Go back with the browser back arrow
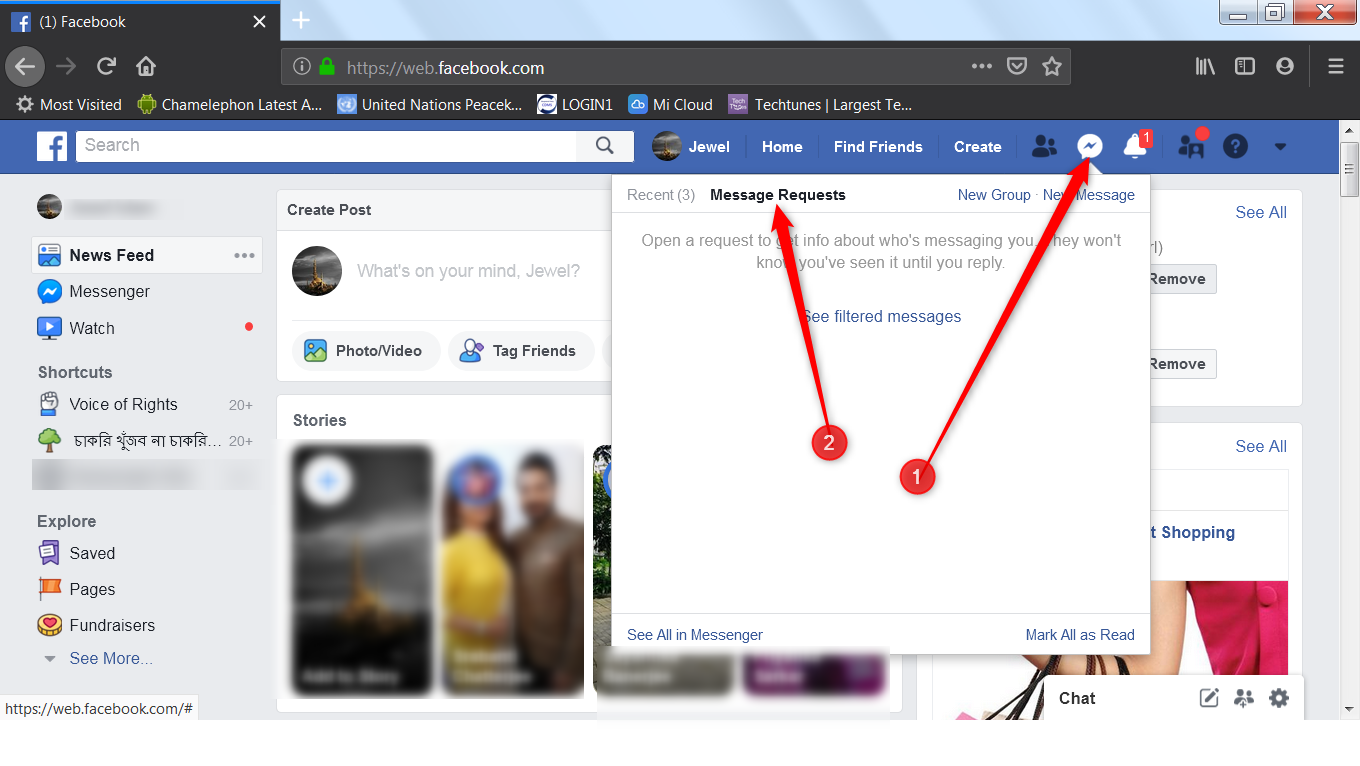1360x766 pixels. coord(25,67)
